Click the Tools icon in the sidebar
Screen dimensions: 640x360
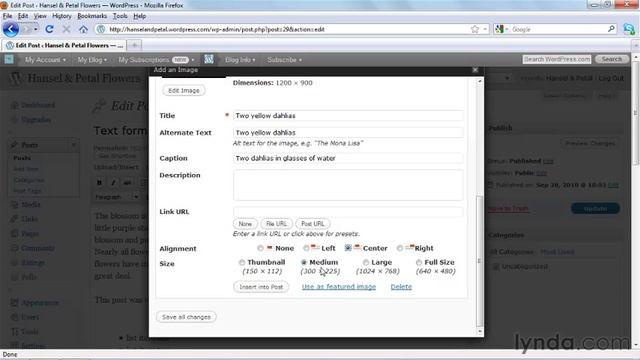[14, 331]
